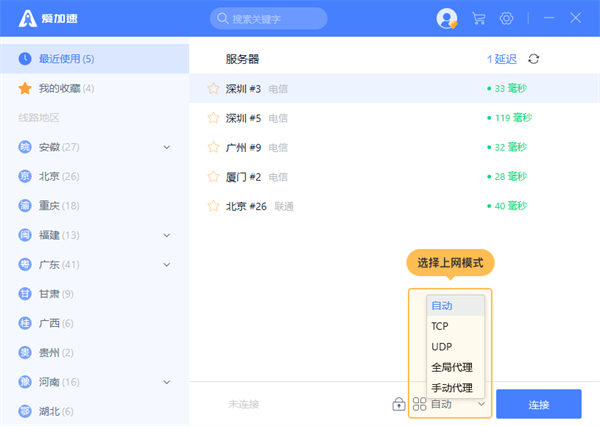The height and width of the screenshot is (426, 600).
Task: Toggle favorite star for 北京 #26
Action: click(212, 206)
